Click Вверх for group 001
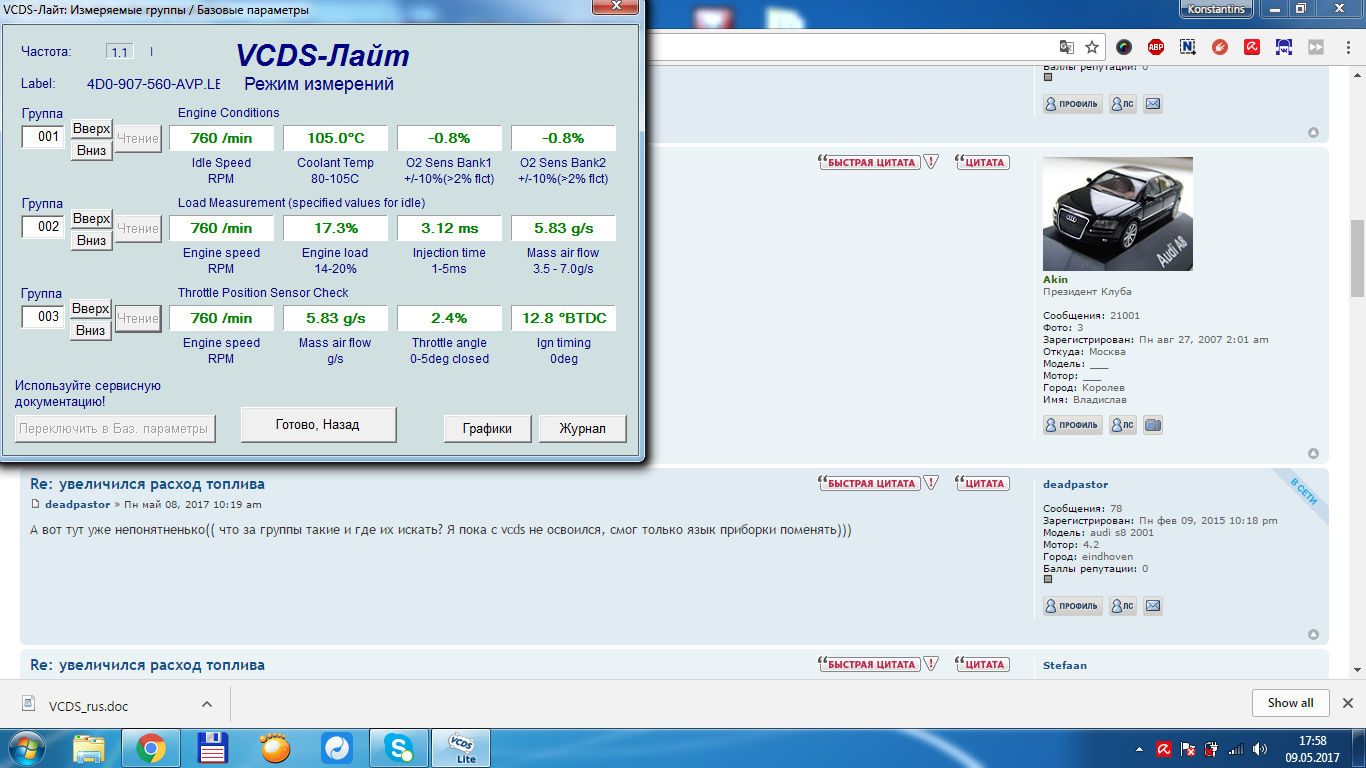The height and width of the screenshot is (768, 1366). click(x=91, y=129)
